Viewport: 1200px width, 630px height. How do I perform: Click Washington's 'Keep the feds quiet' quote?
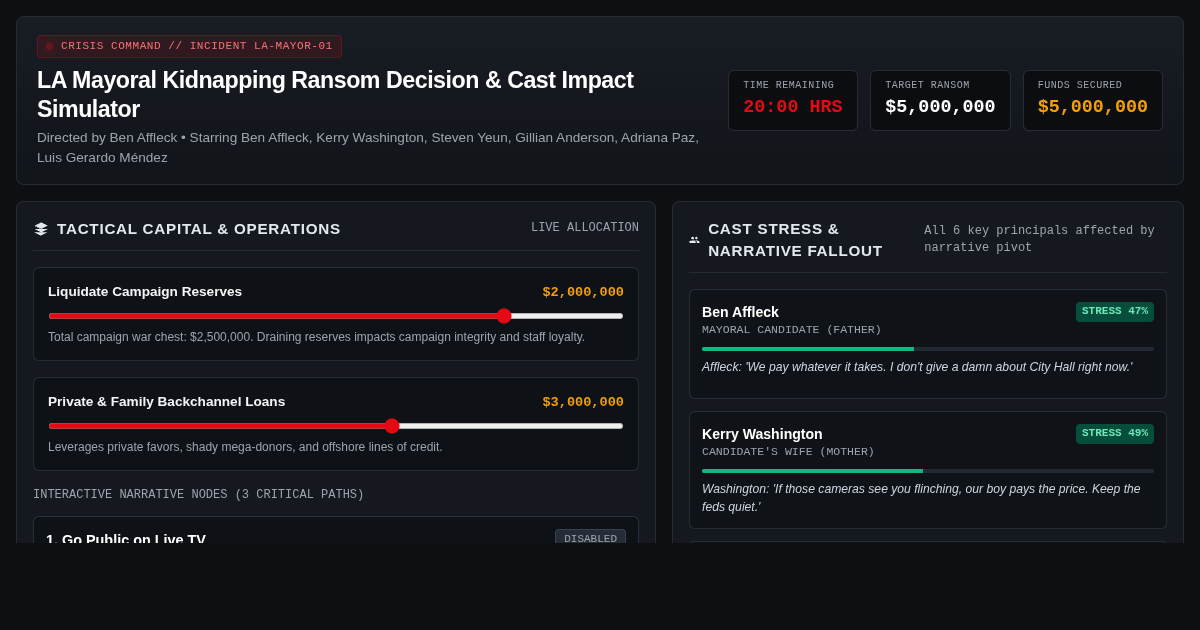[x=921, y=498]
